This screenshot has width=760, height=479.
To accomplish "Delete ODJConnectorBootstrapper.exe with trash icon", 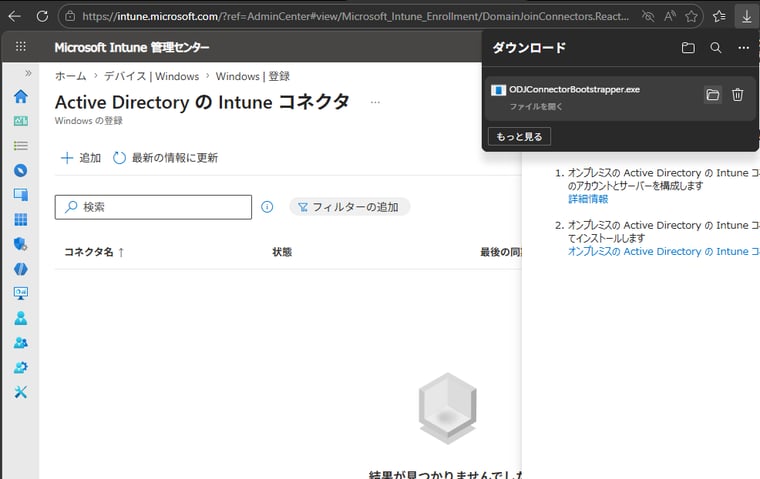I will click(738, 95).
